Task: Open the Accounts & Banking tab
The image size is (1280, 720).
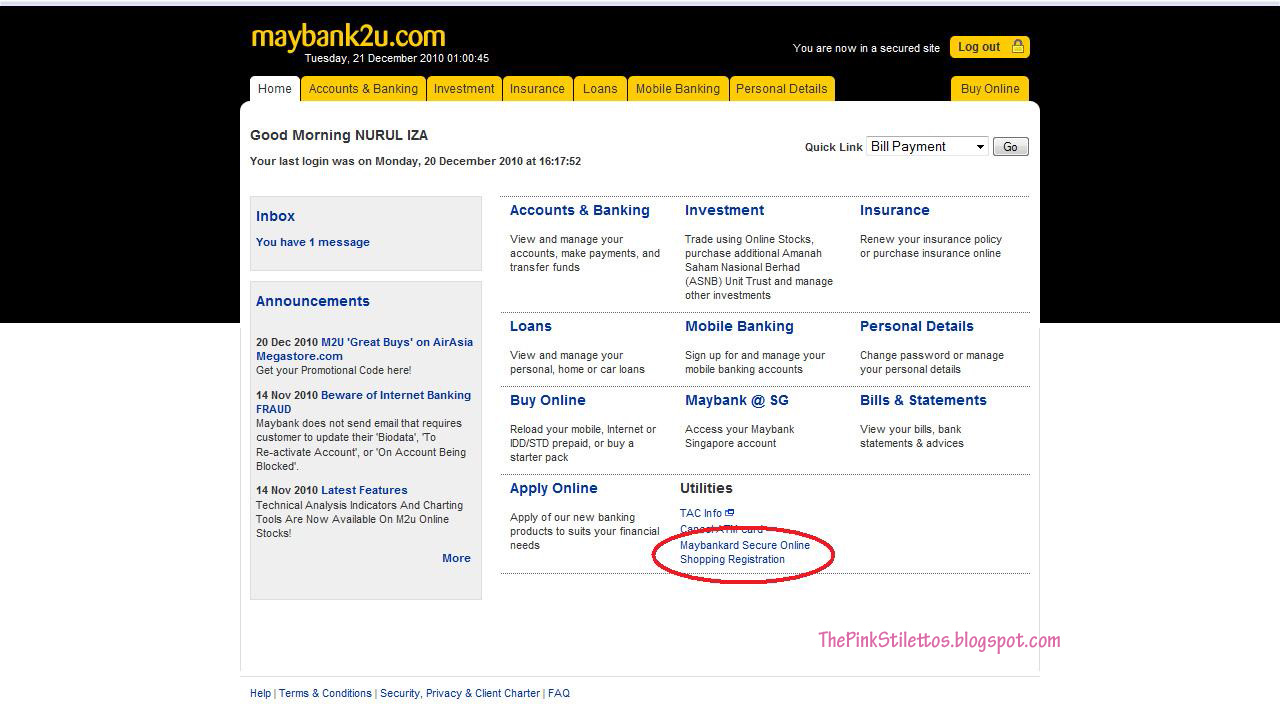Action: click(x=363, y=89)
